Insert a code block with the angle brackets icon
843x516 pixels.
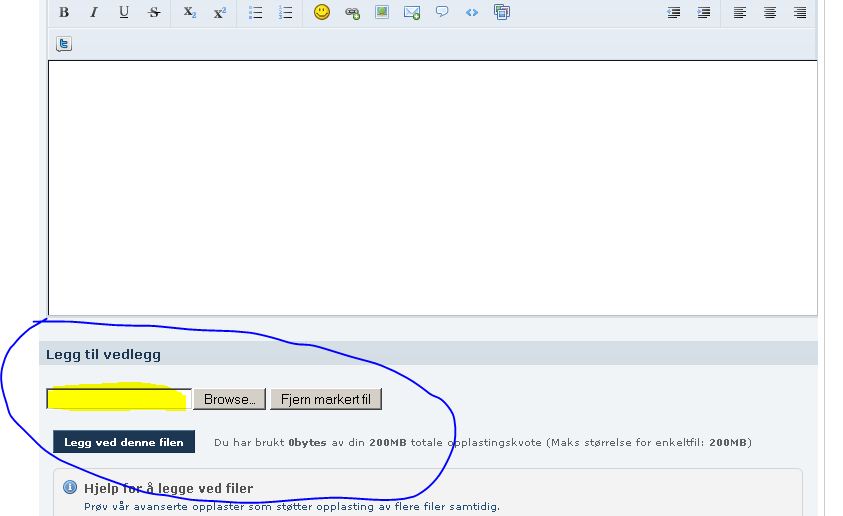coord(471,12)
